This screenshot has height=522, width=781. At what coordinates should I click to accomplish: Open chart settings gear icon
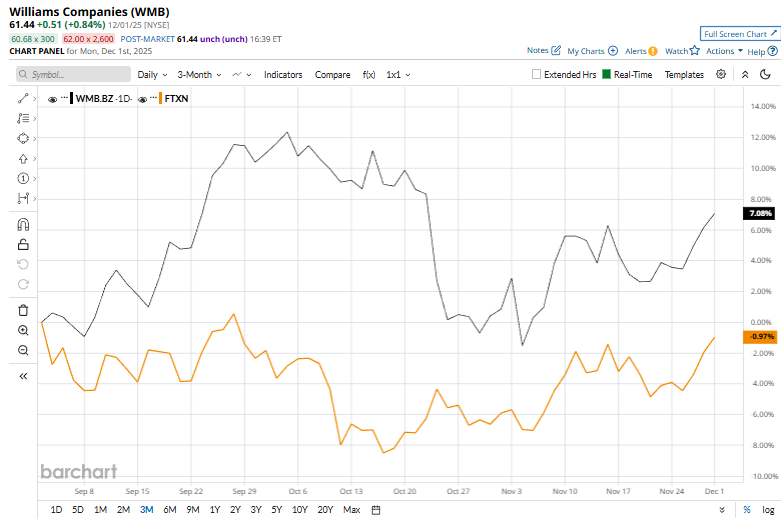point(721,74)
